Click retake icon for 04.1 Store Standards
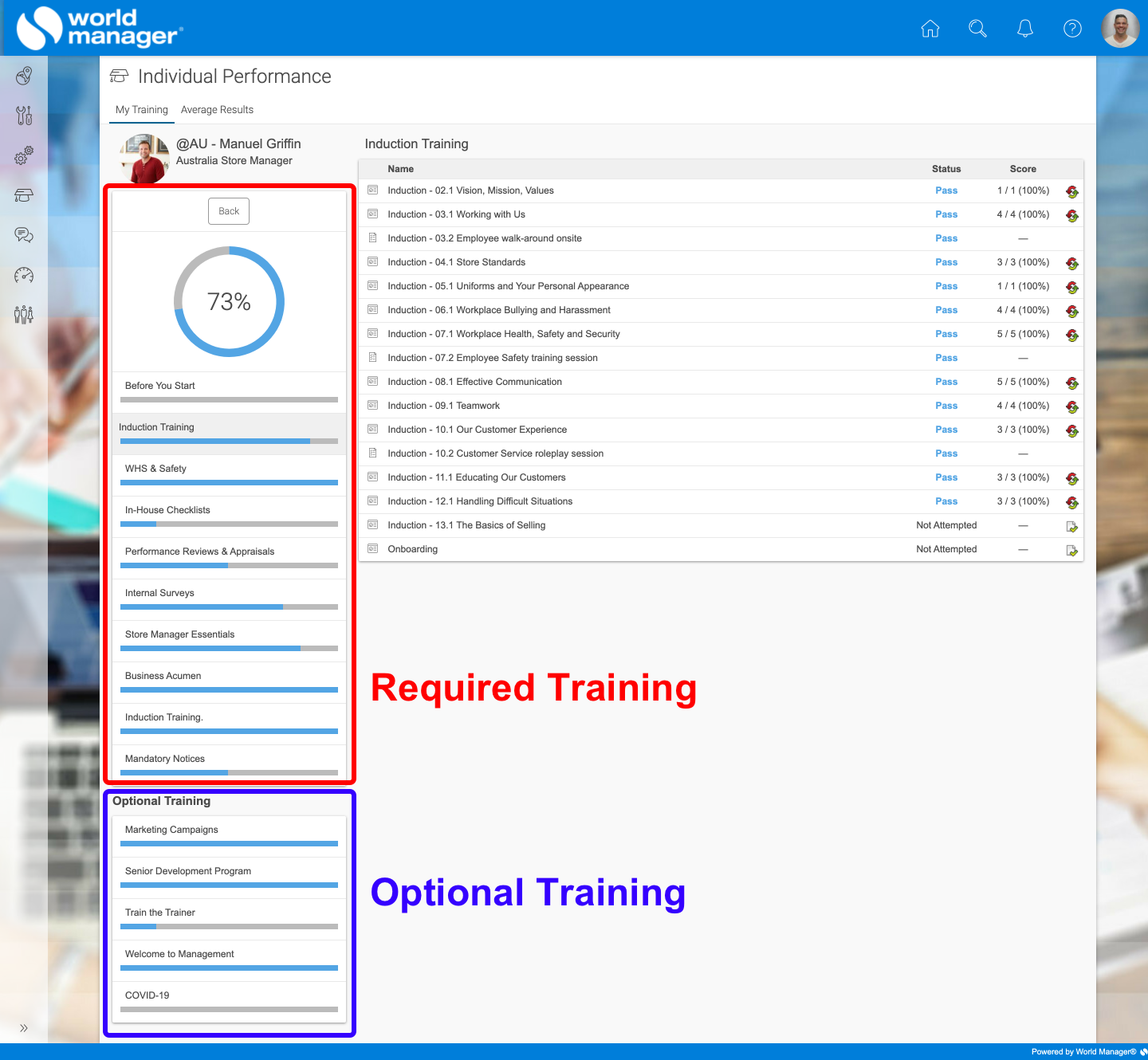This screenshot has height=1060, width=1148. pos(1071,263)
